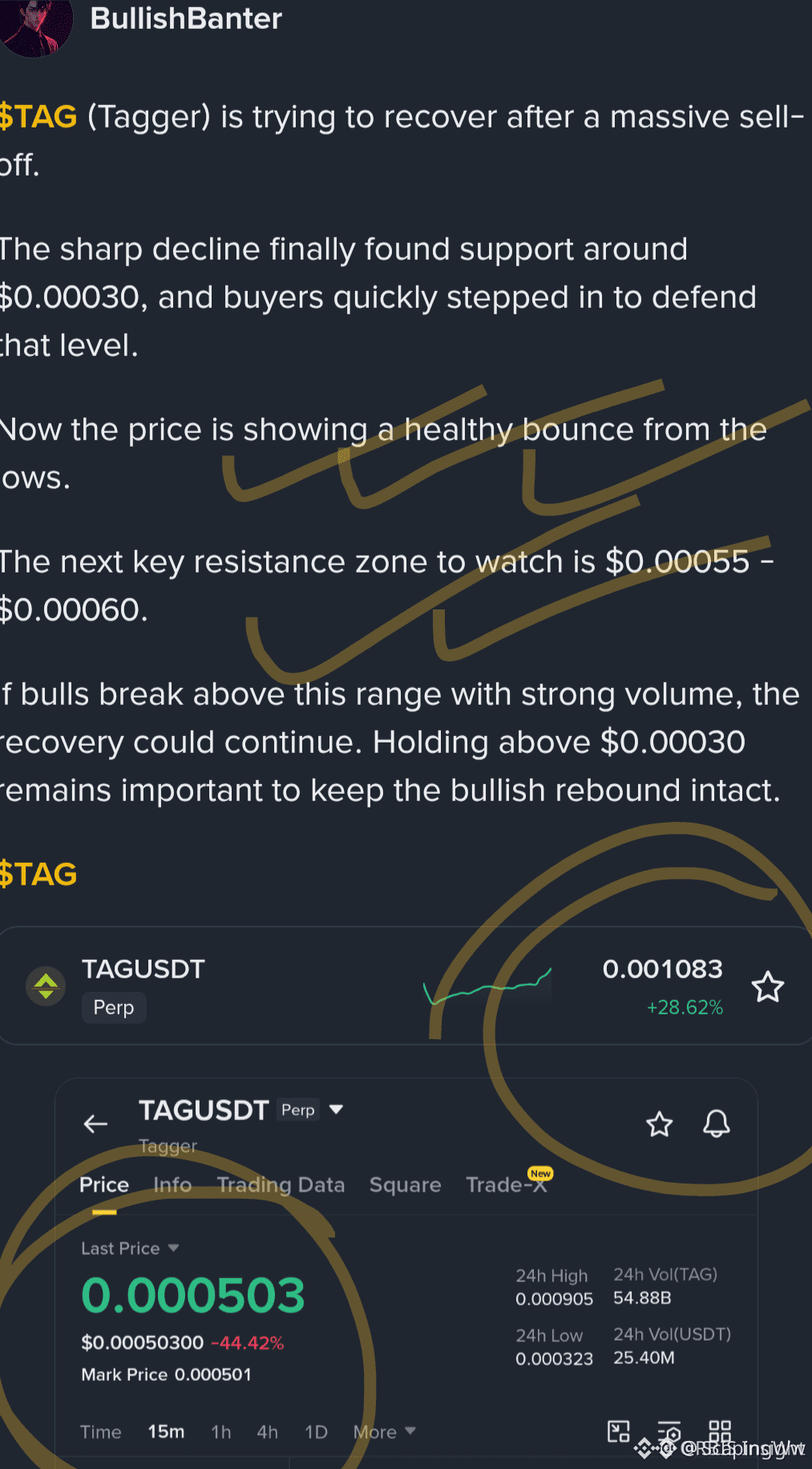Tap the TAGUSDT coin logo icon

(x=46, y=985)
